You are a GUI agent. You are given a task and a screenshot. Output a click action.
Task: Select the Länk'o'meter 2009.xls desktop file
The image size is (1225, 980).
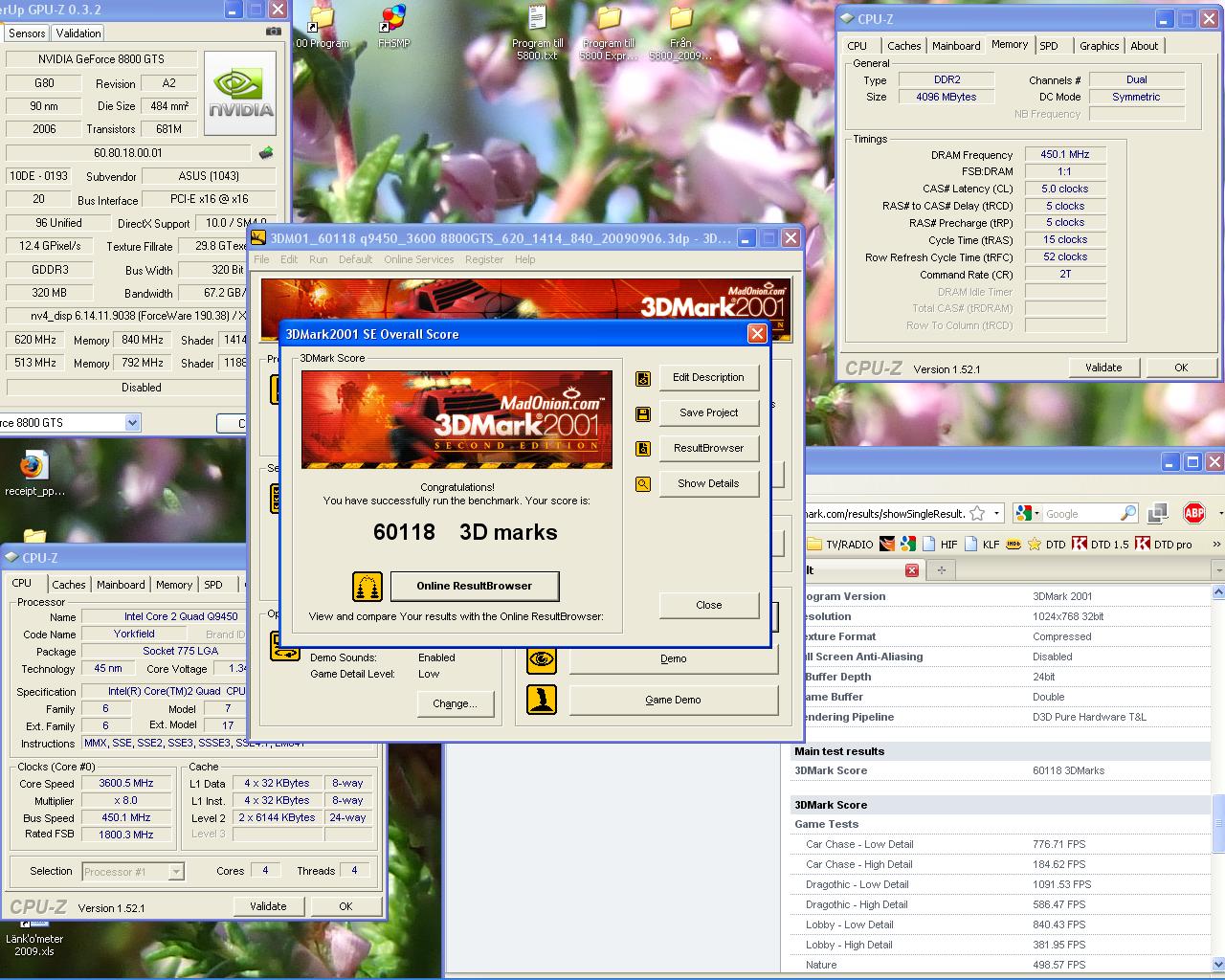[34, 938]
